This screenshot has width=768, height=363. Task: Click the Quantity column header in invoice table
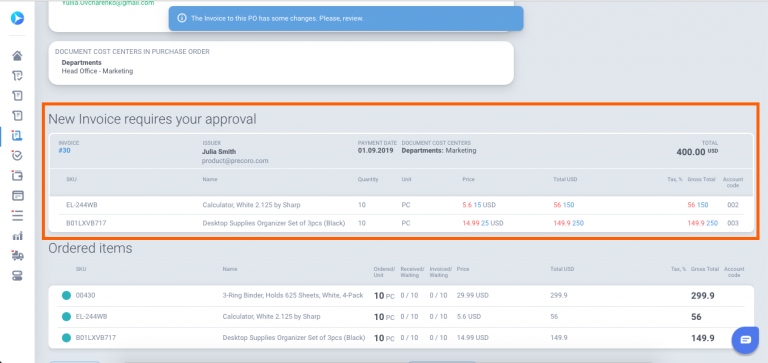pos(368,179)
